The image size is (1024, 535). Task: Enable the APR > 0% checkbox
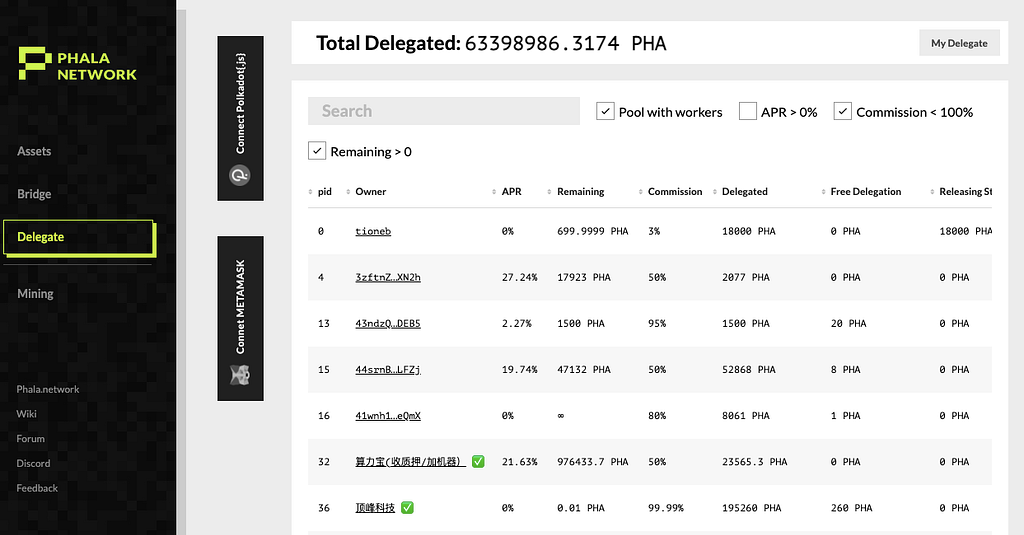coord(748,111)
